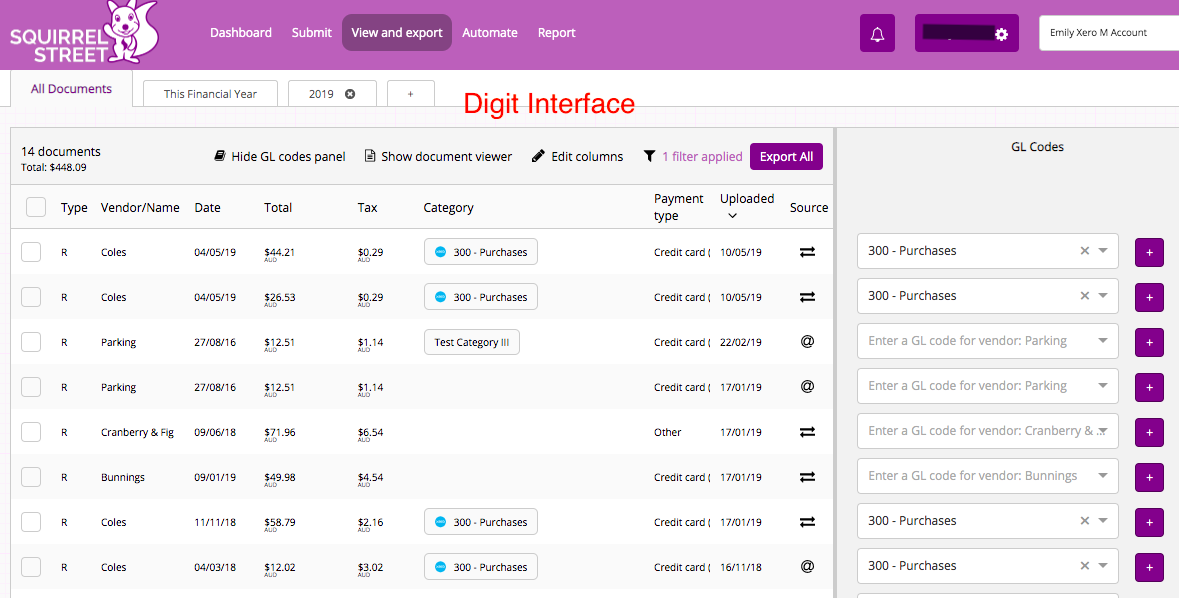Click the Squirrel Street logo
Image resolution: width=1179 pixels, height=598 pixels.
(x=83, y=34)
